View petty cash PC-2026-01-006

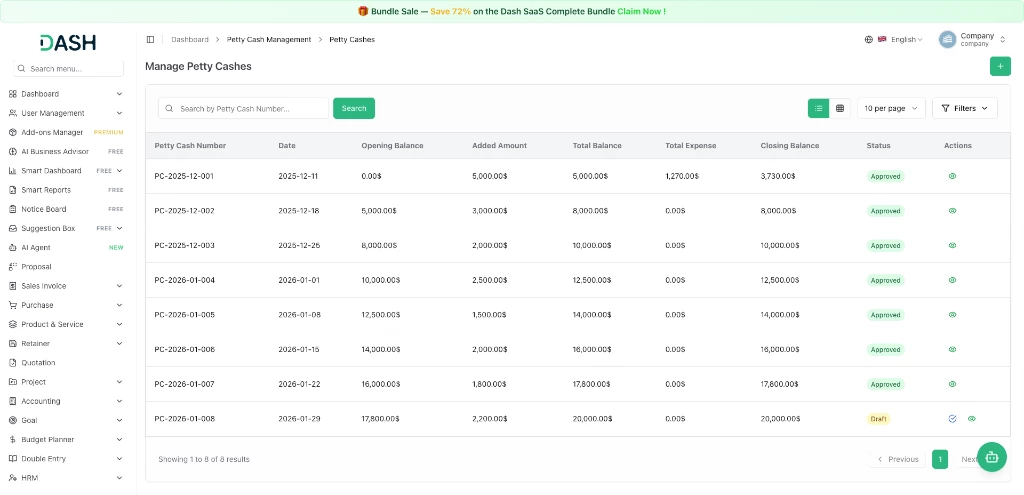(952, 349)
